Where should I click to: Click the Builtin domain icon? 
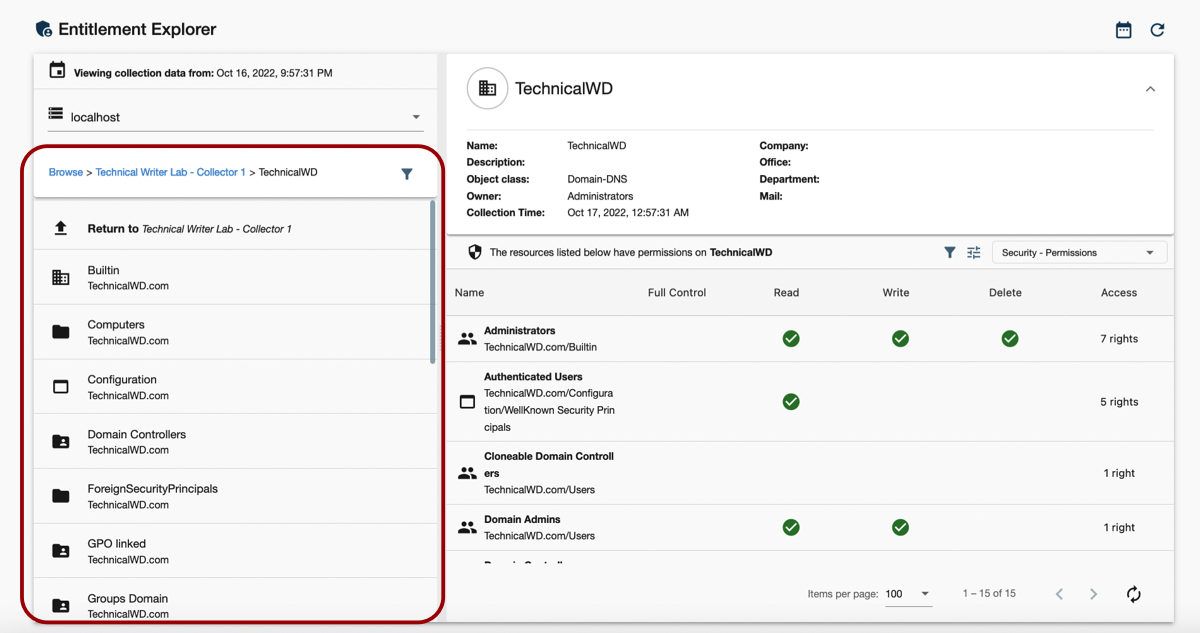click(61, 278)
